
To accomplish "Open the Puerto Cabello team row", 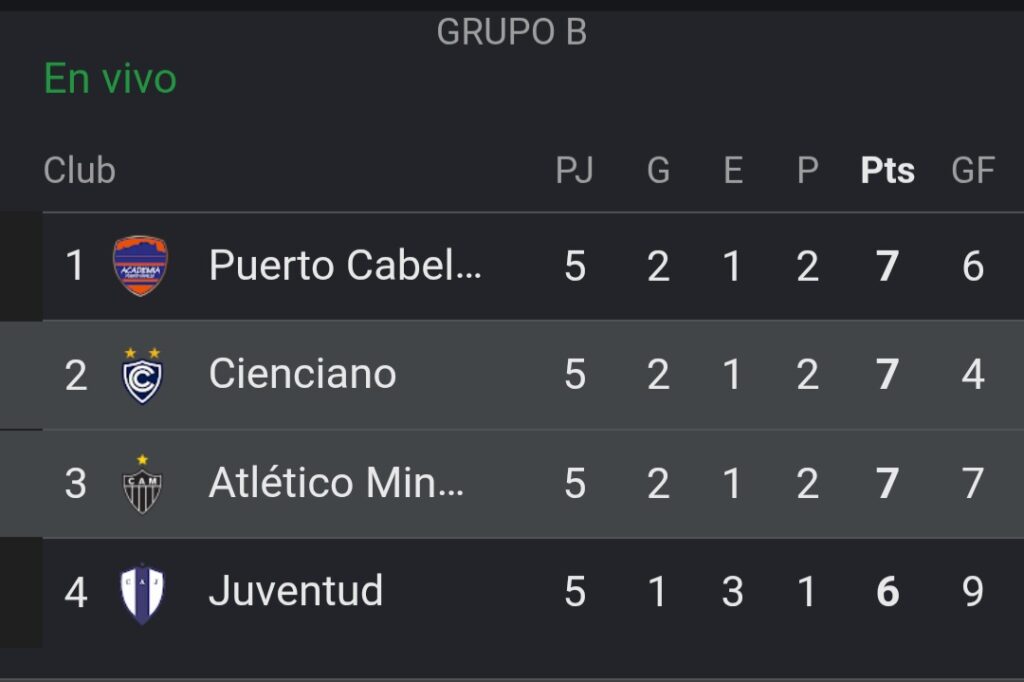I will [533, 266].
